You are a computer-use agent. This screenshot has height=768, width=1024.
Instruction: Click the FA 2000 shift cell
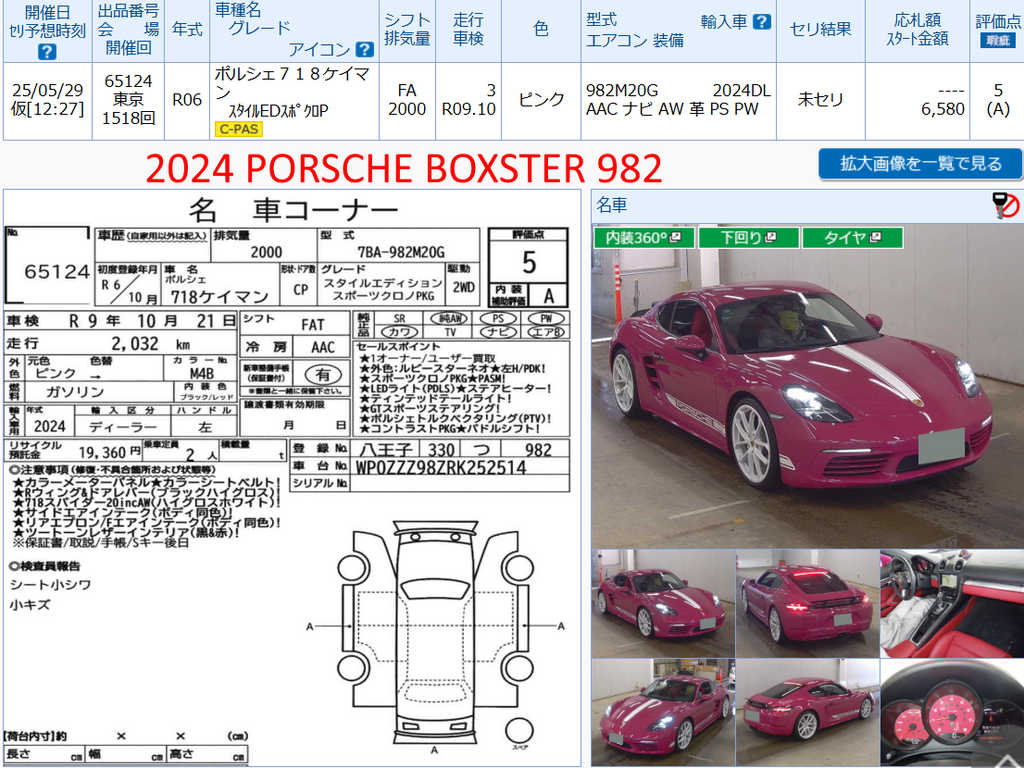407,100
